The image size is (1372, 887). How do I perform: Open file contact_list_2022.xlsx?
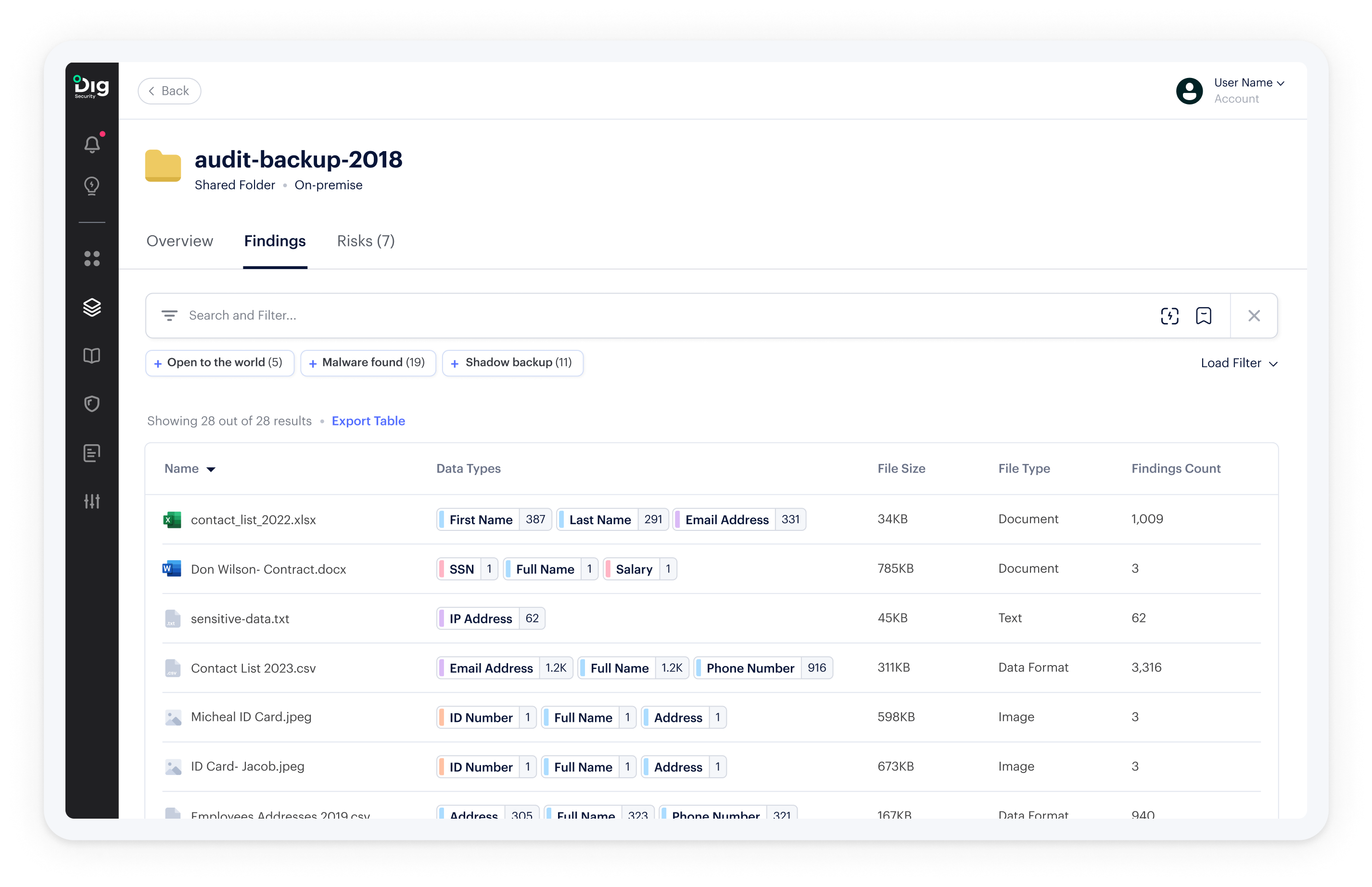(254, 520)
